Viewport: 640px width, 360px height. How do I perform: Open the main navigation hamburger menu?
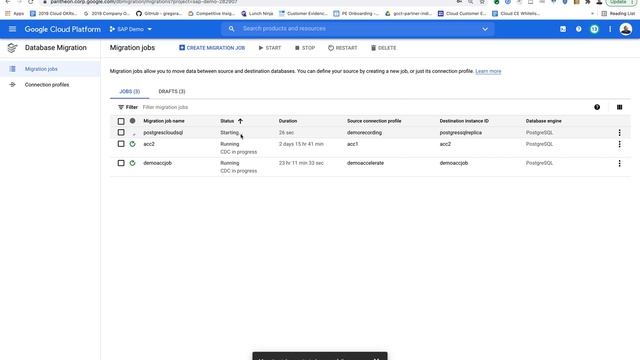coord(12,29)
